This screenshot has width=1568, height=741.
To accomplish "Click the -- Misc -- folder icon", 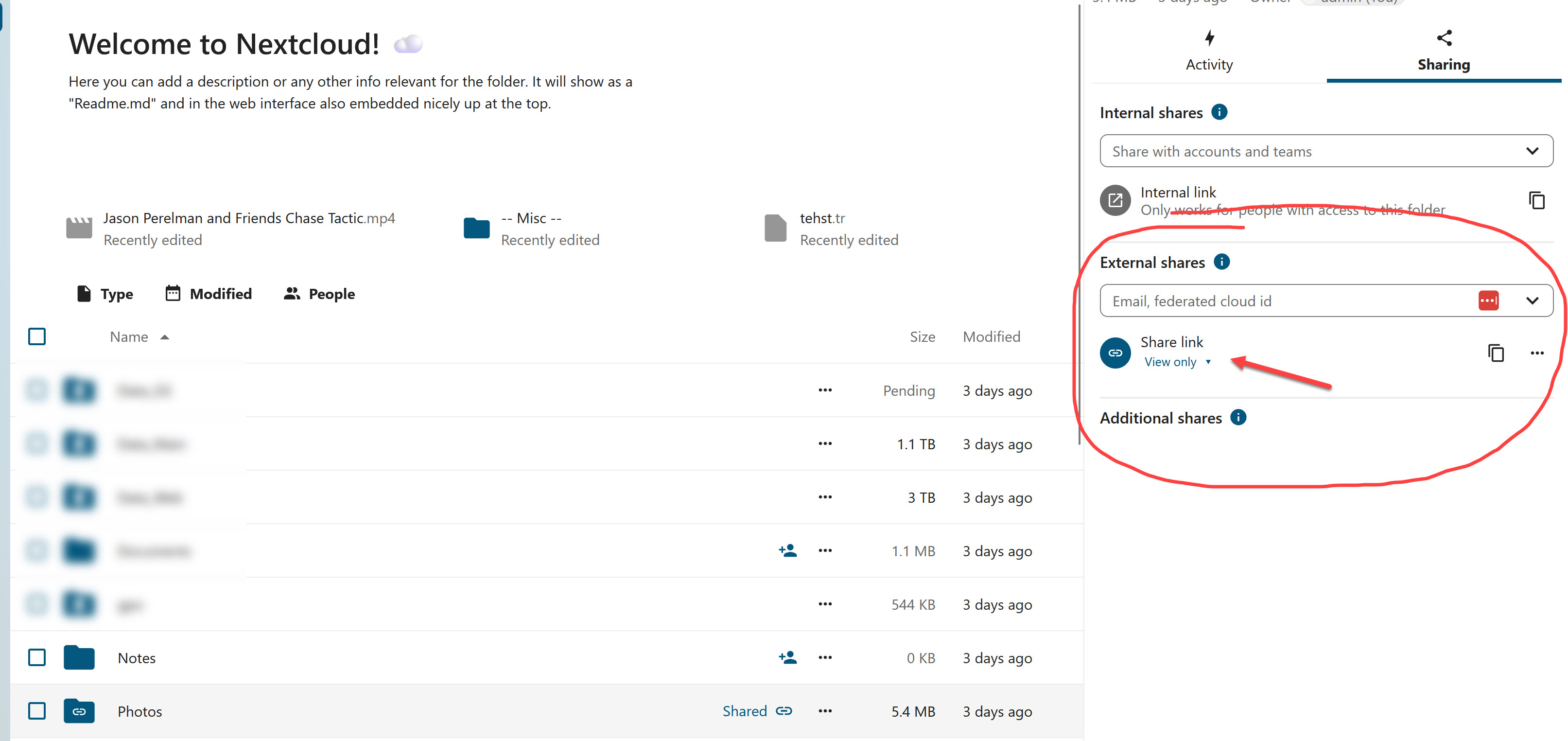I will point(476,229).
